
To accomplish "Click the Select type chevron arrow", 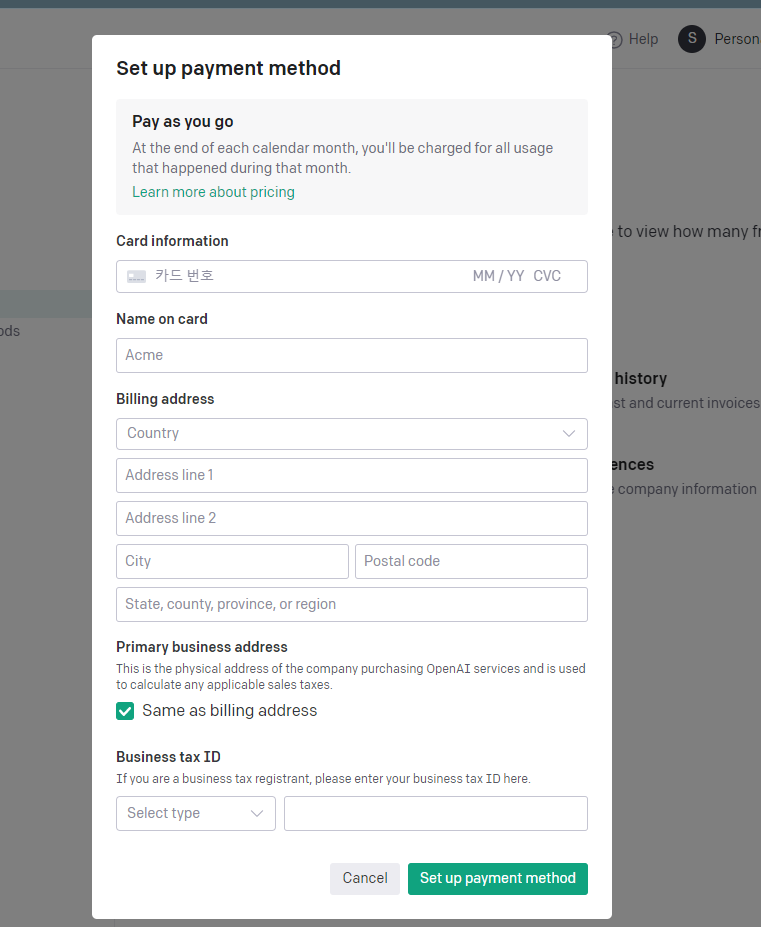I will coord(257,813).
